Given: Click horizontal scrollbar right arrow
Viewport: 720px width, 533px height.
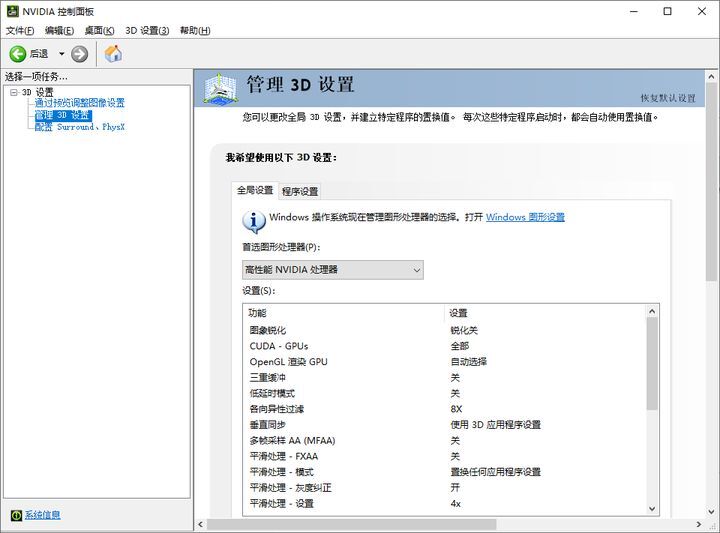Looking at the screenshot, I should 698,524.
